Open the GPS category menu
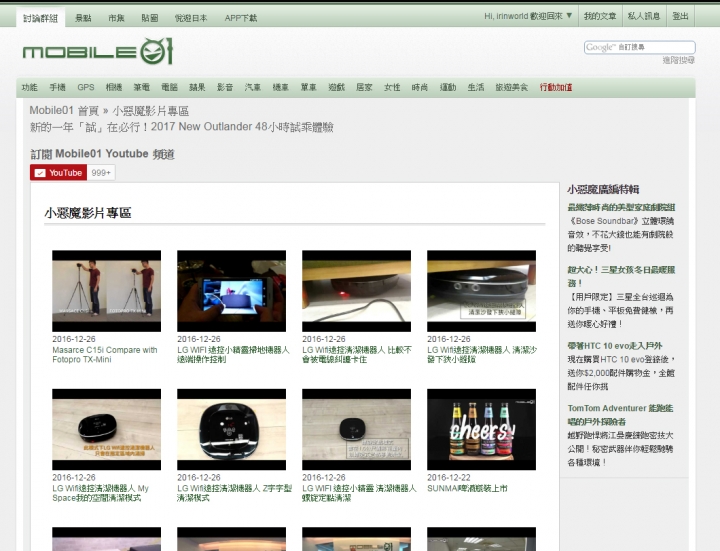This screenshot has width=720, height=551. 85,87
